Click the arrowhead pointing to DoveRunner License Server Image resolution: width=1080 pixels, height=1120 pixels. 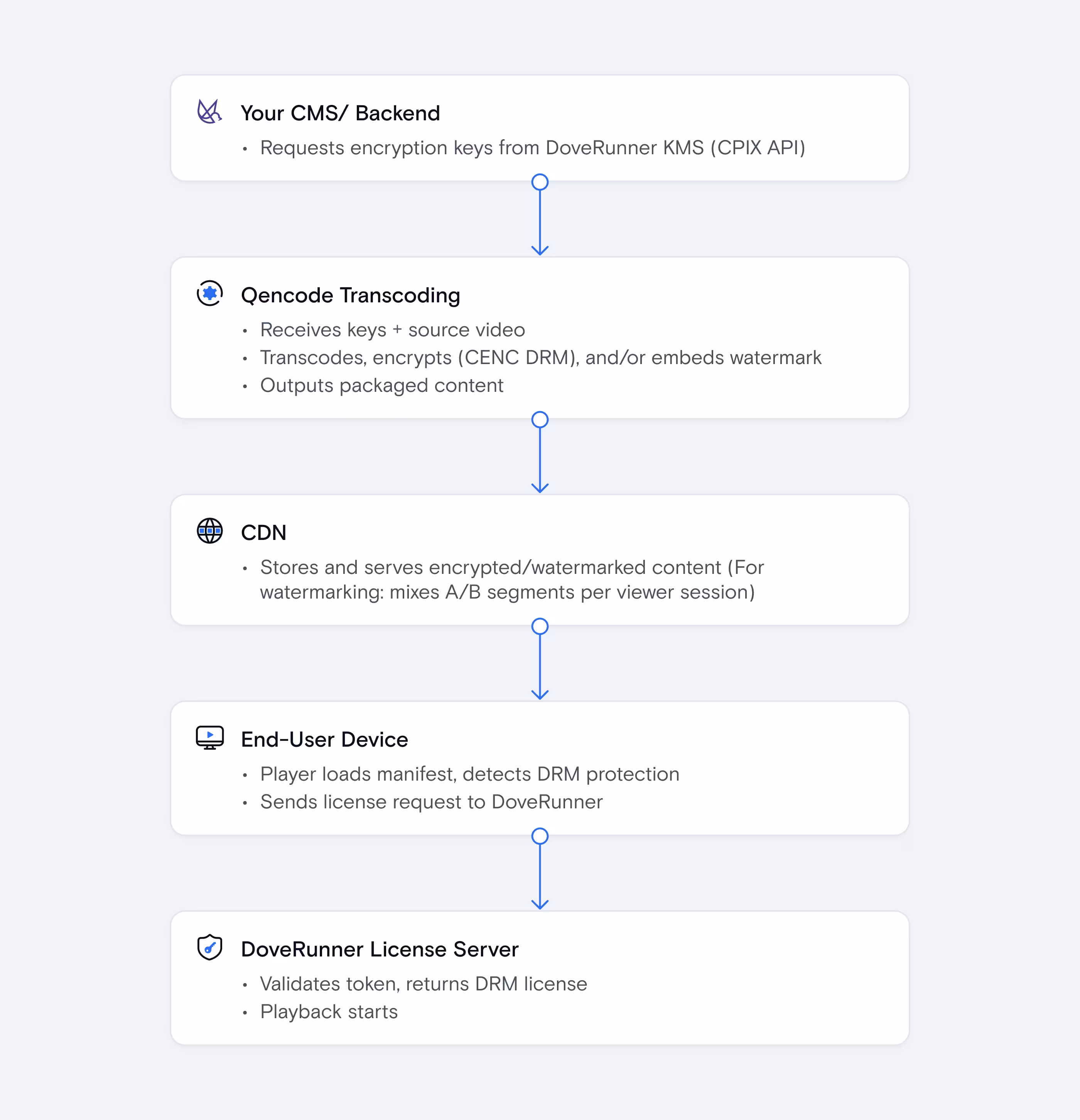pos(540,904)
